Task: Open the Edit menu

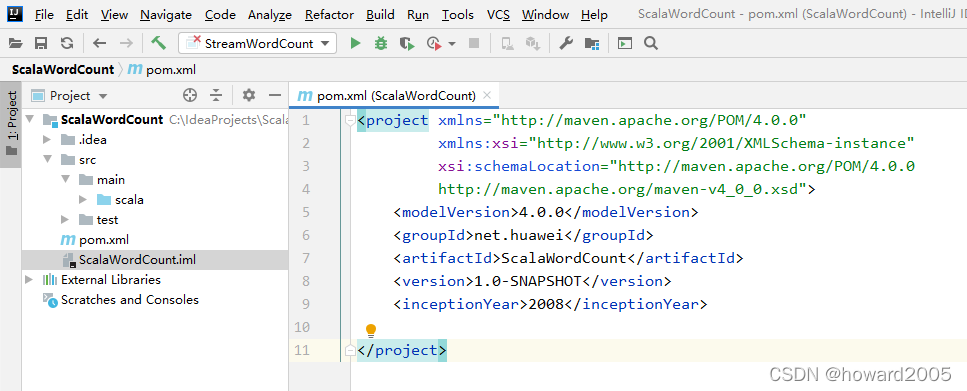Action: click(x=77, y=14)
